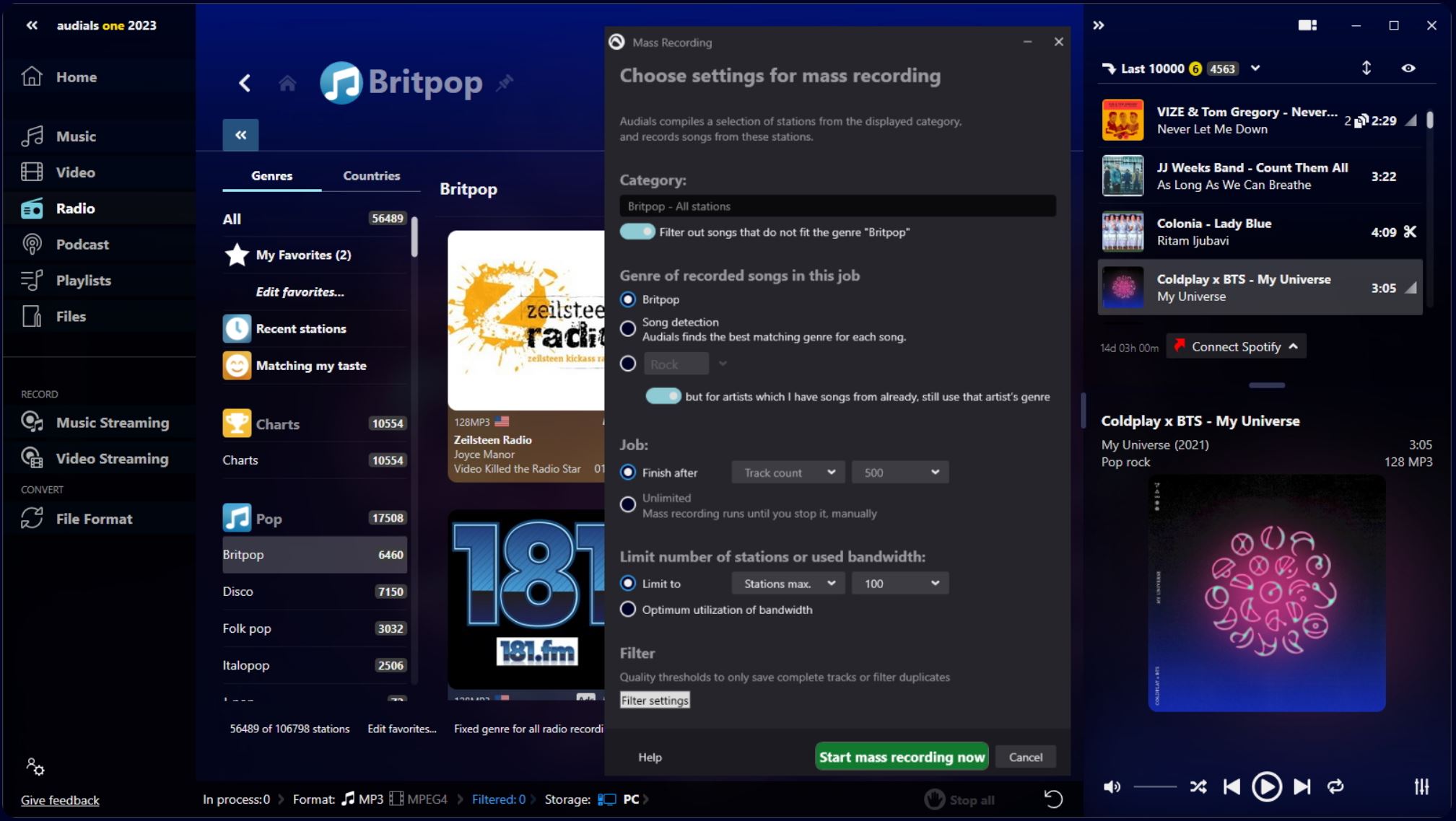The height and width of the screenshot is (821, 1456).
Task: Open Music Streaming recorder
Action: coord(113,423)
